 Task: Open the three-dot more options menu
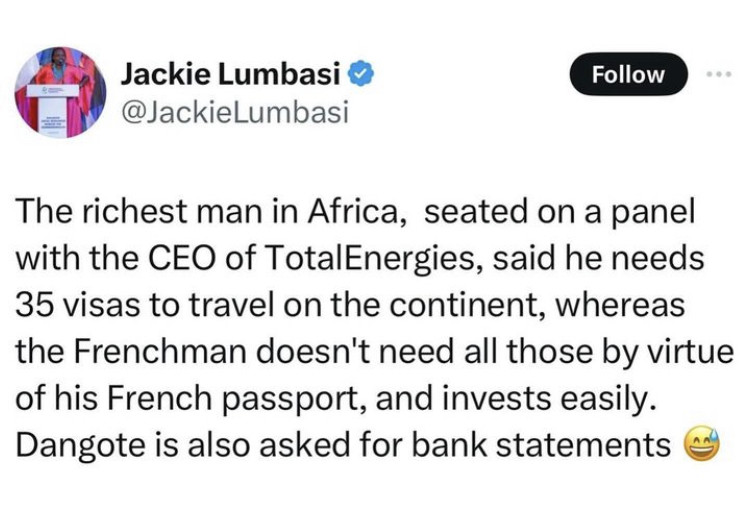tap(719, 73)
